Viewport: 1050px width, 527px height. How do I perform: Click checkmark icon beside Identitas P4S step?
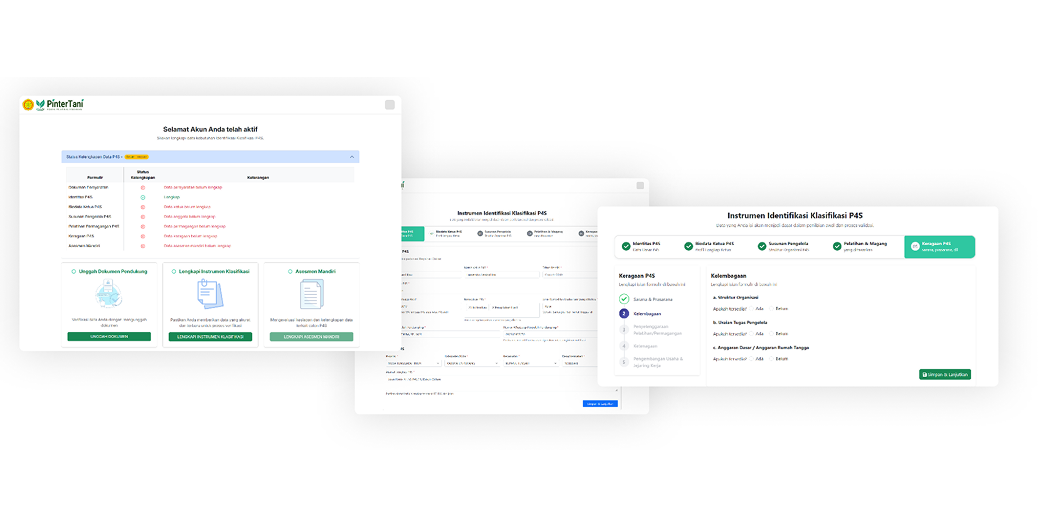tap(626, 246)
